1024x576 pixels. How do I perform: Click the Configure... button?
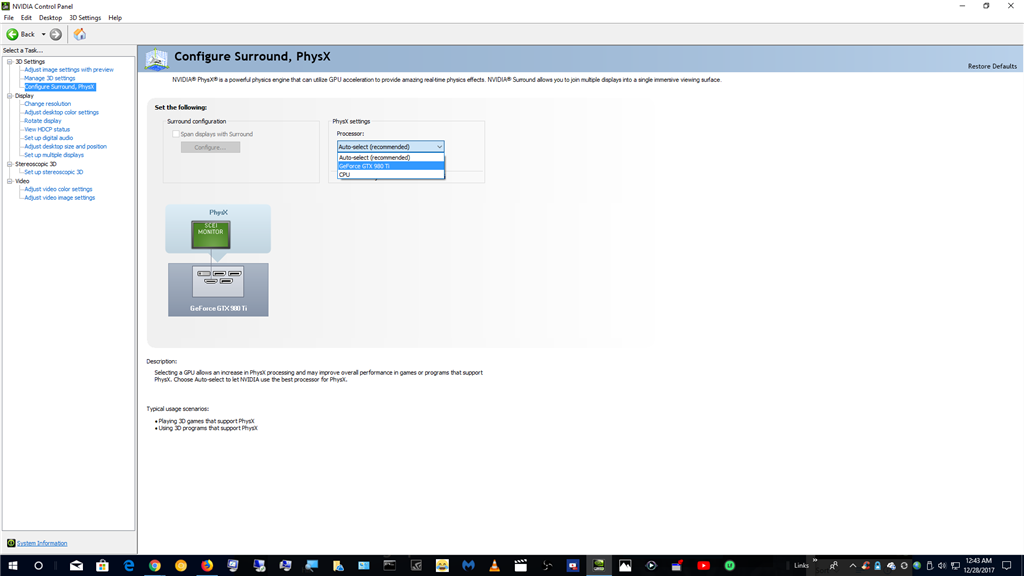point(210,147)
